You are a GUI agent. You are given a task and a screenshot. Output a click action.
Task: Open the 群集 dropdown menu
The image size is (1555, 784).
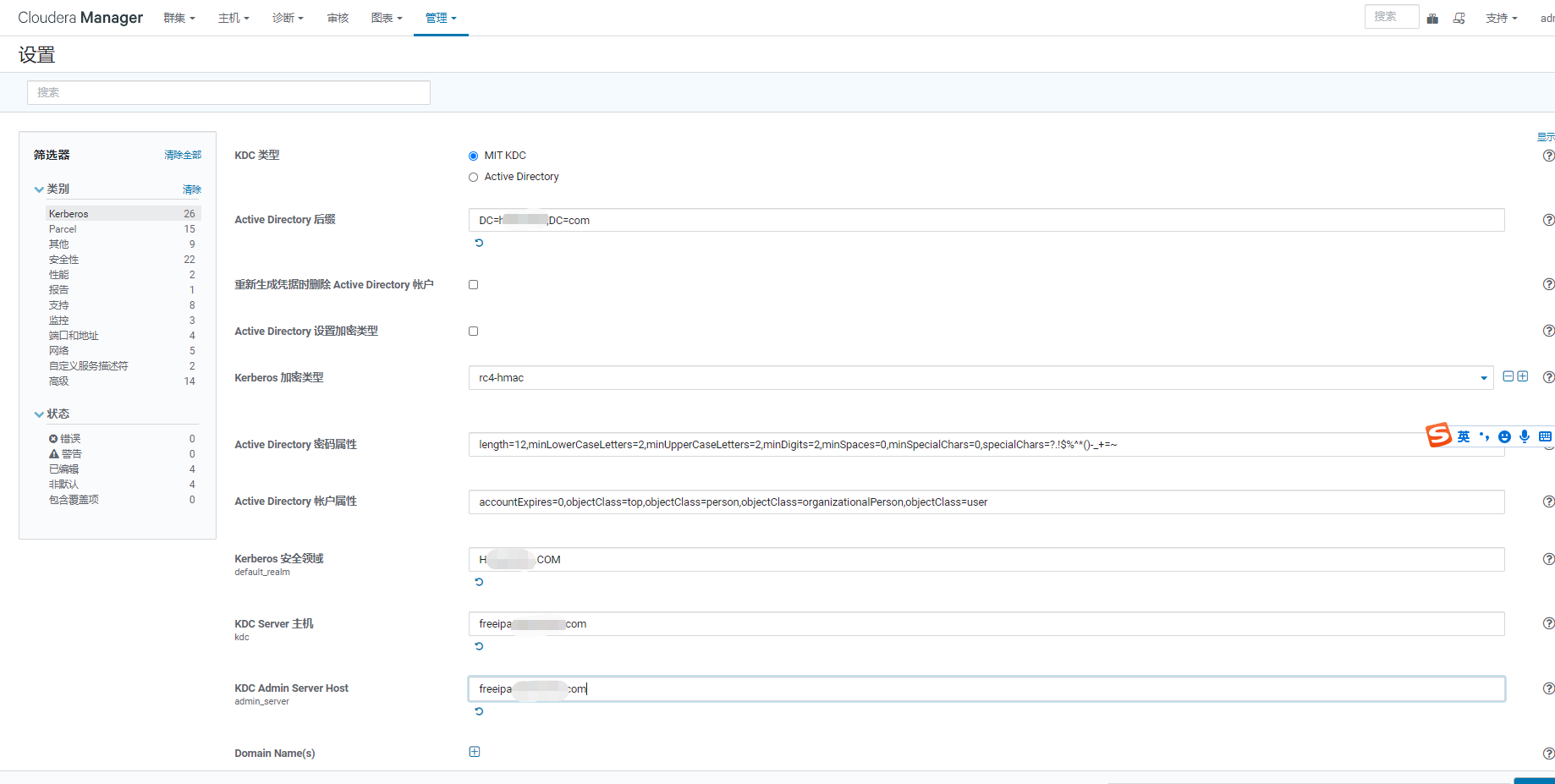[x=179, y=18]
